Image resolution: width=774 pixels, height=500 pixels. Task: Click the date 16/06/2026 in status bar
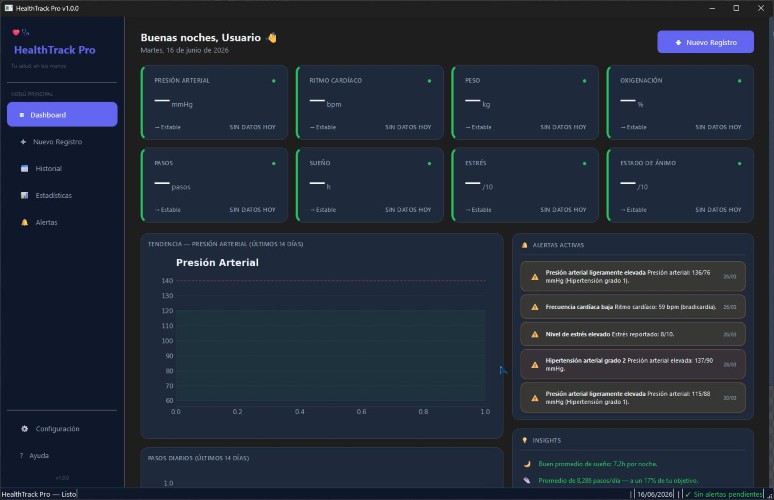(655, 494)
